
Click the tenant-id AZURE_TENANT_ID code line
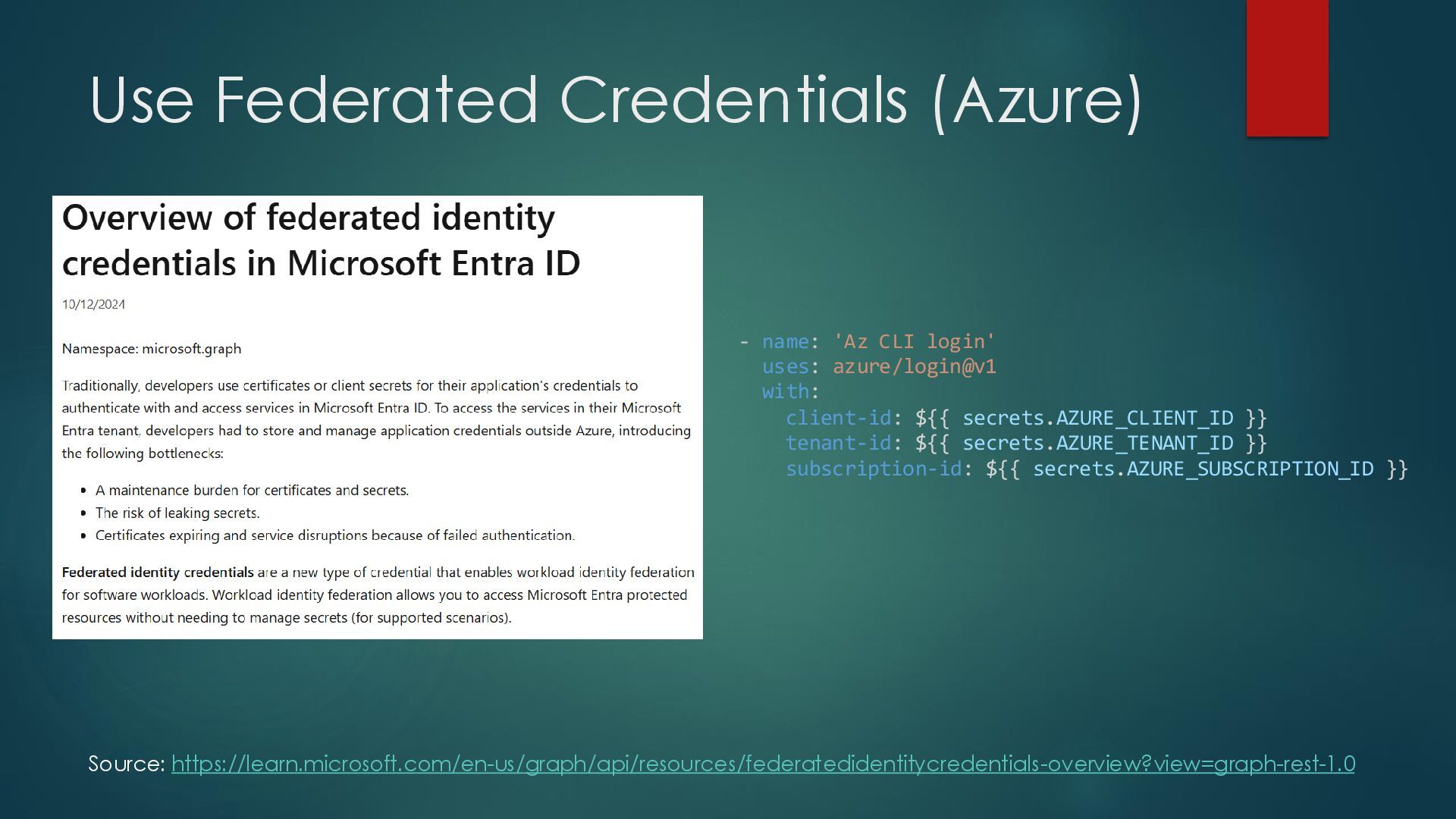coord(1027,443)
